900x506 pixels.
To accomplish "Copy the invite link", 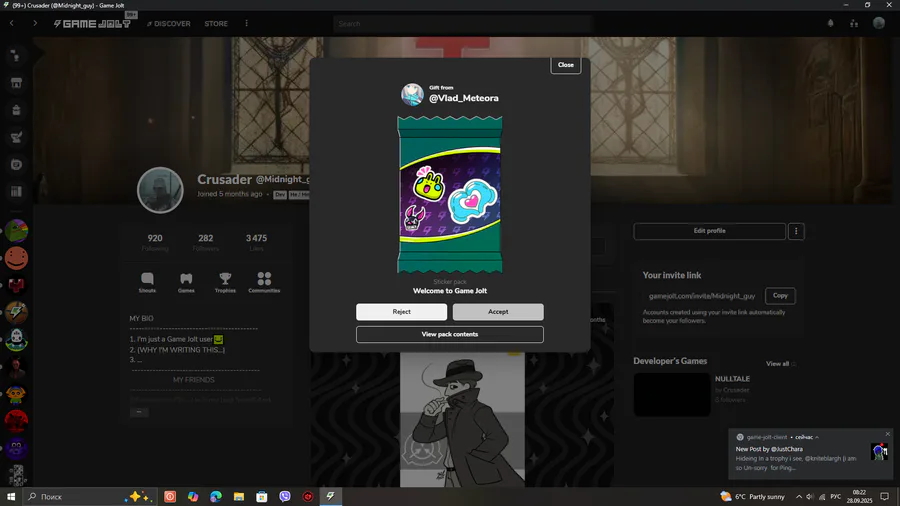I will pyautogui.click(x=780, y=295).
